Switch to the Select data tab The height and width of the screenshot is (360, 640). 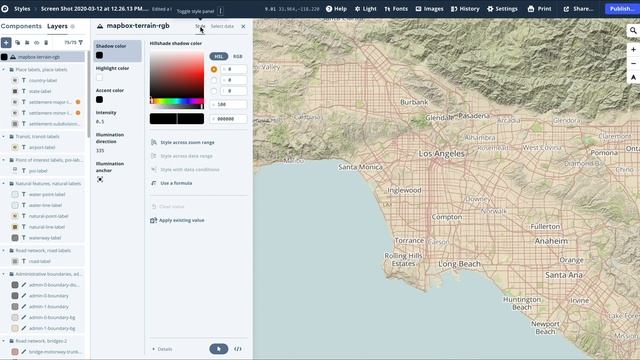point(222,26)
